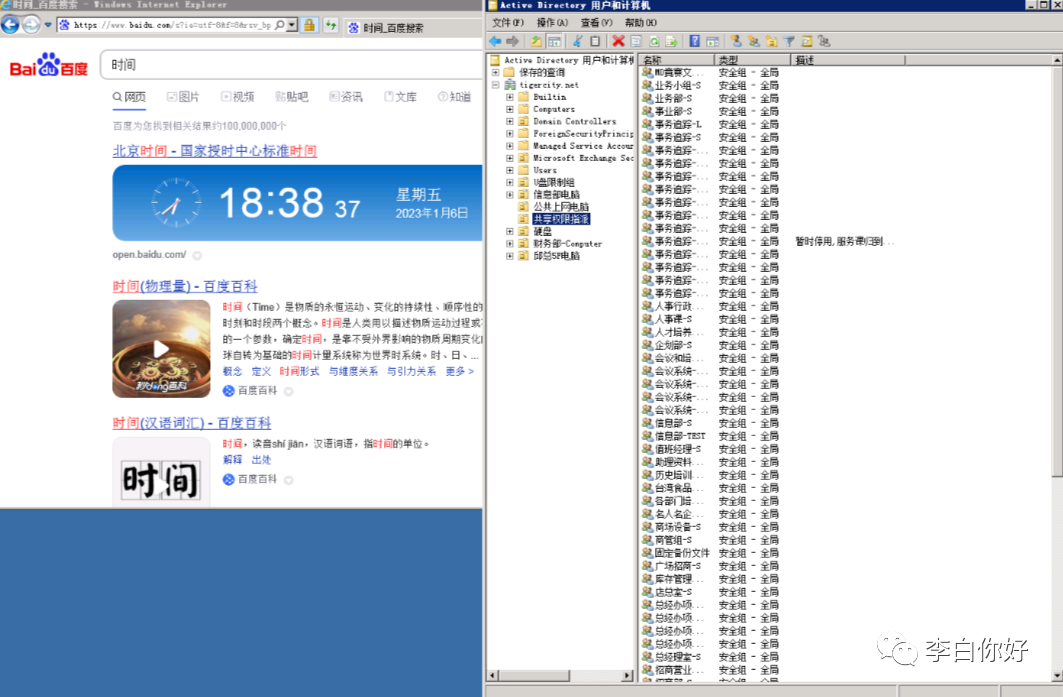Open the 操作(A) menu
The width and height of the screenshot is (1063, 697).
pos(553,22)
